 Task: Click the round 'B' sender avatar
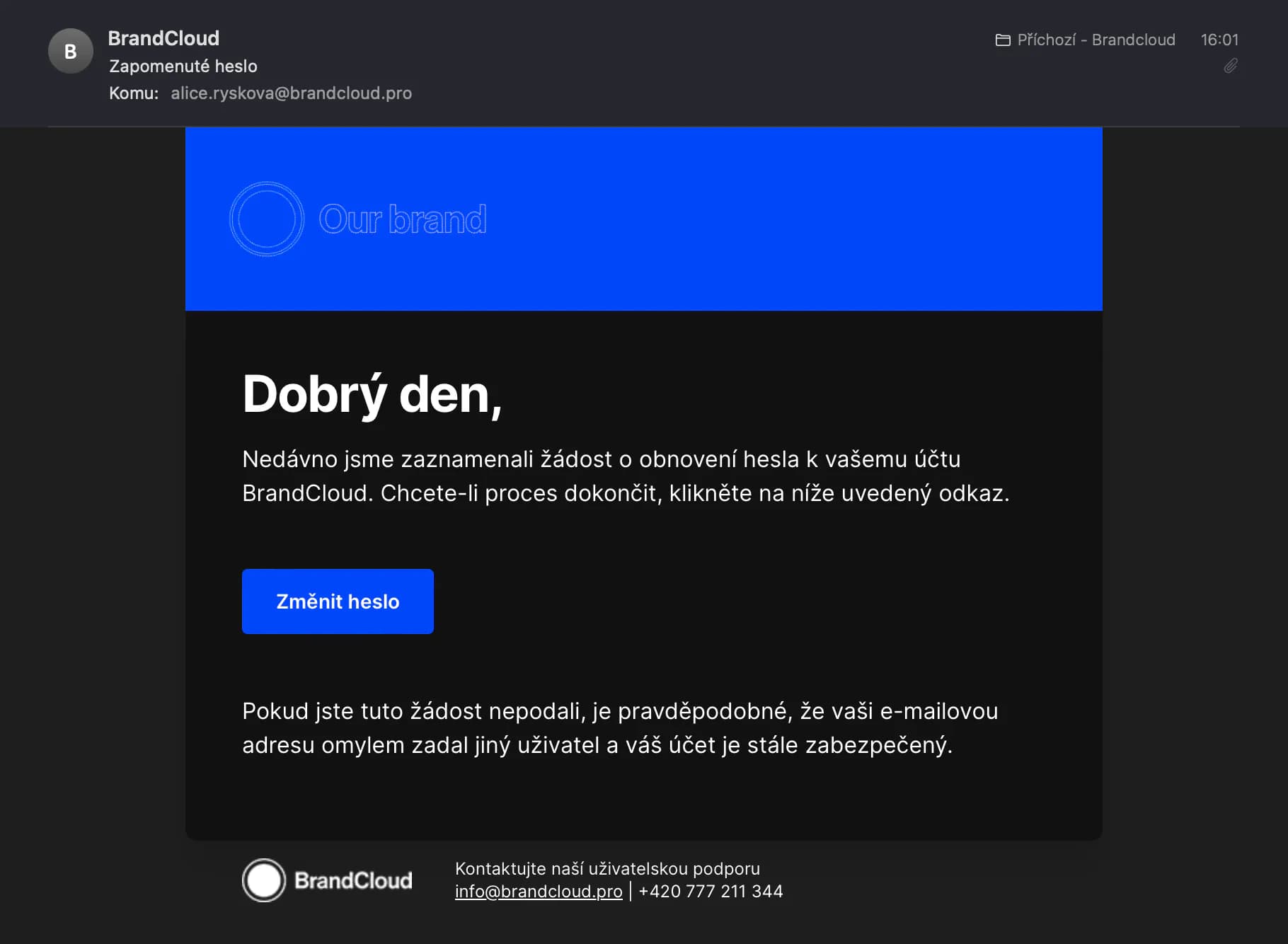(70, 51)
